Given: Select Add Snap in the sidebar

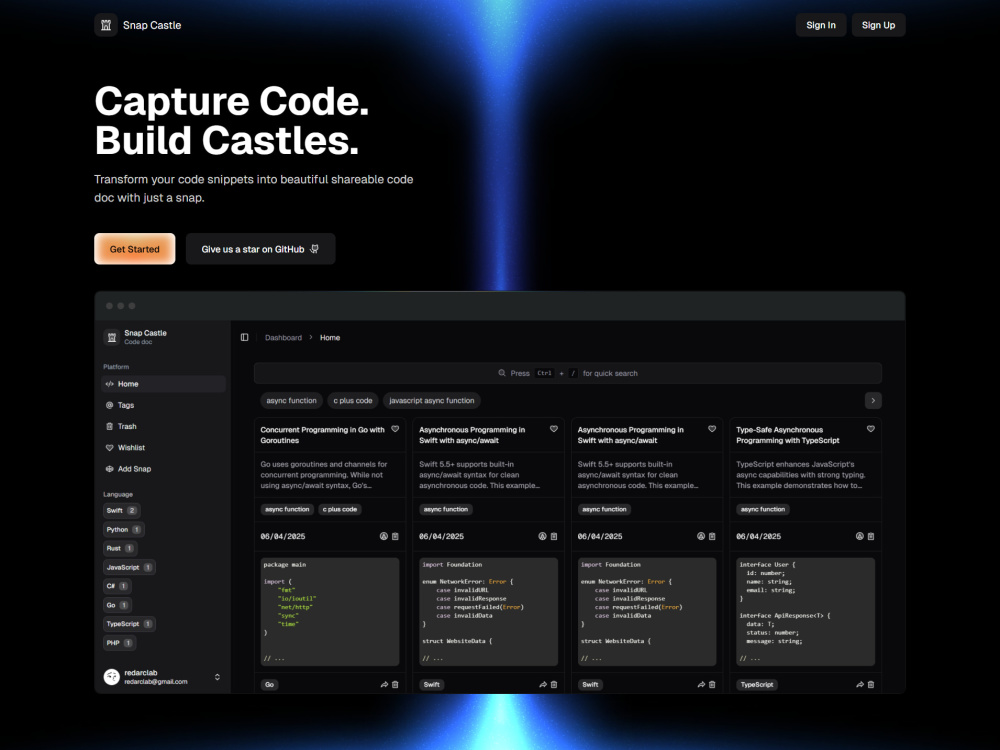Looking at the screenshot, I should tap(163, 469).
